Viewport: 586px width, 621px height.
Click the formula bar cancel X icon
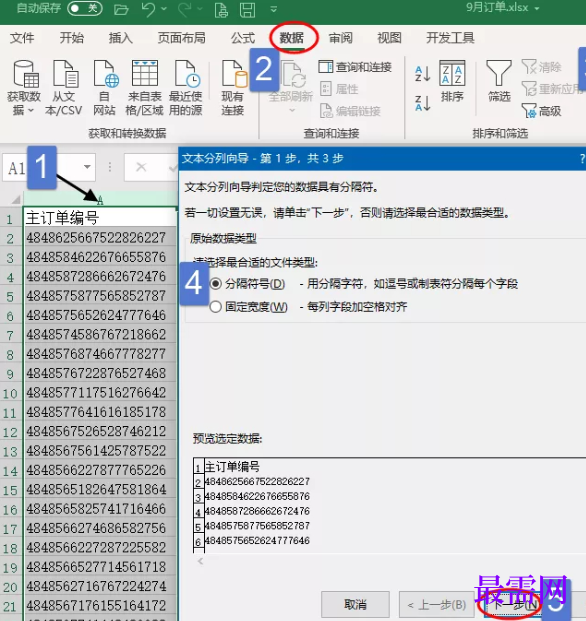pos(141,167)
